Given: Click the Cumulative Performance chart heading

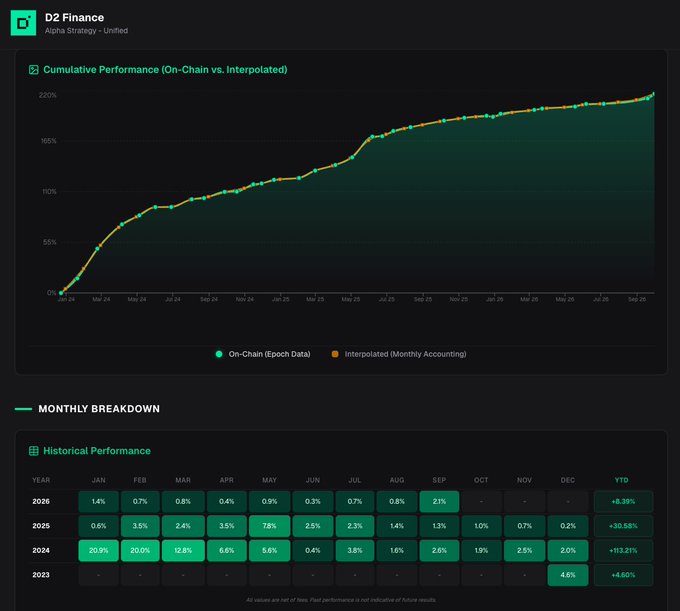Looking at the screenshot, I should (165, 70).
